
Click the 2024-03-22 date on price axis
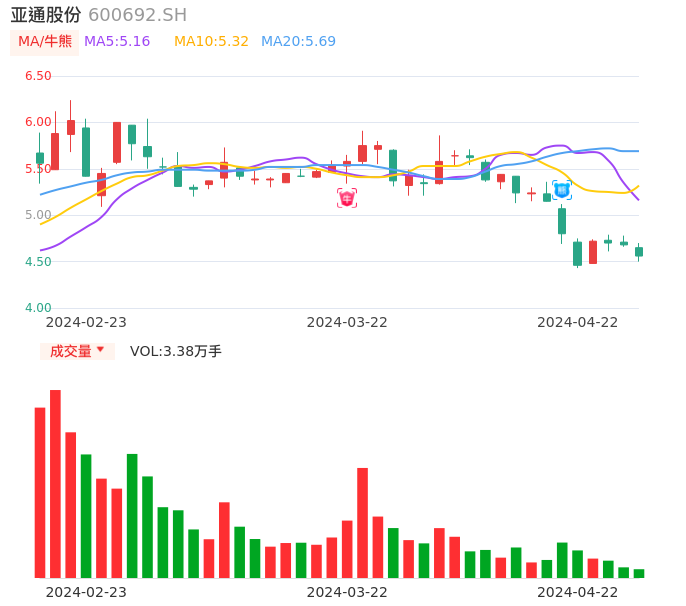pos(347,322)
